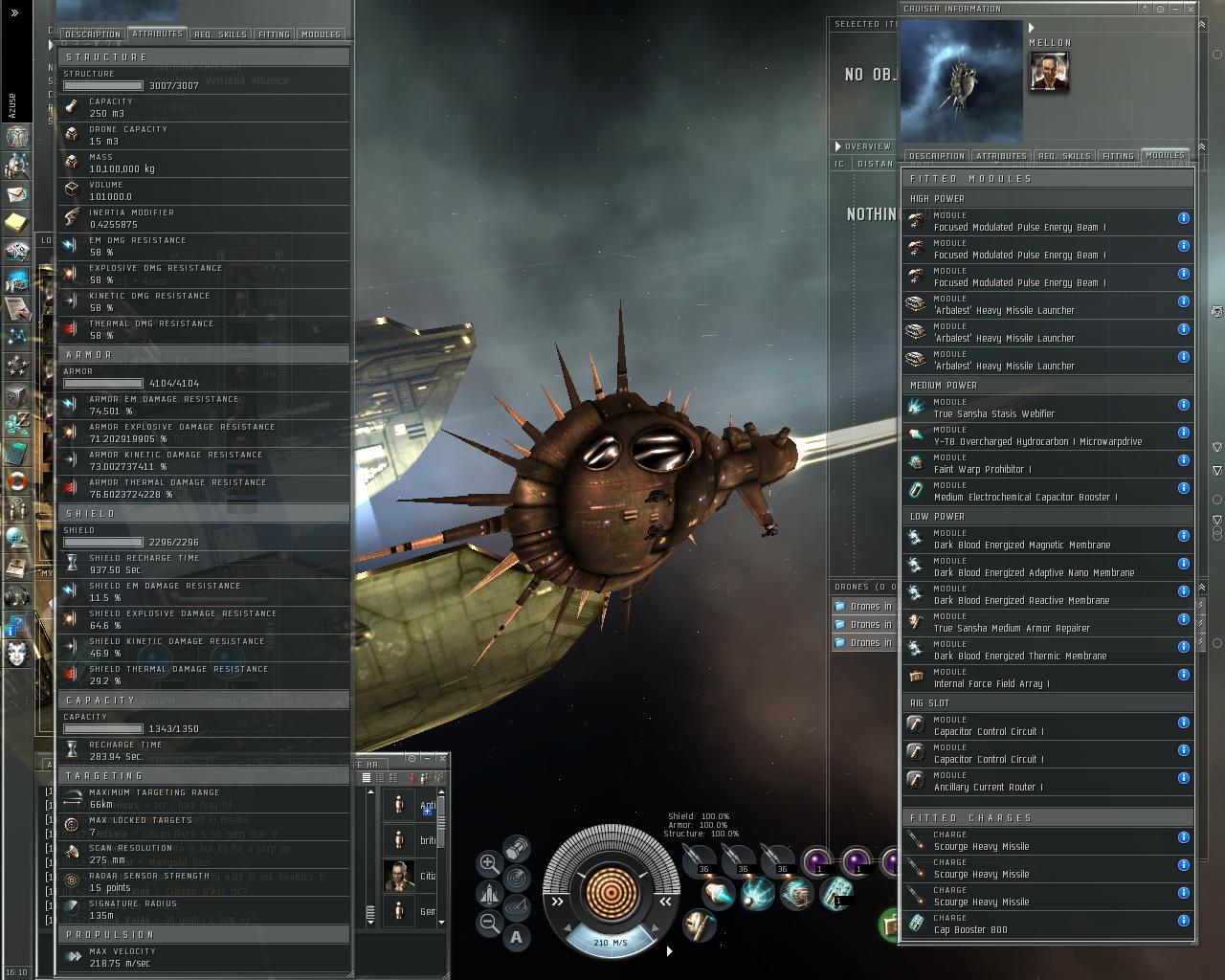Open the calculator icon in sidebar
The image size is (1225, 980).
(x=16, y=452)
